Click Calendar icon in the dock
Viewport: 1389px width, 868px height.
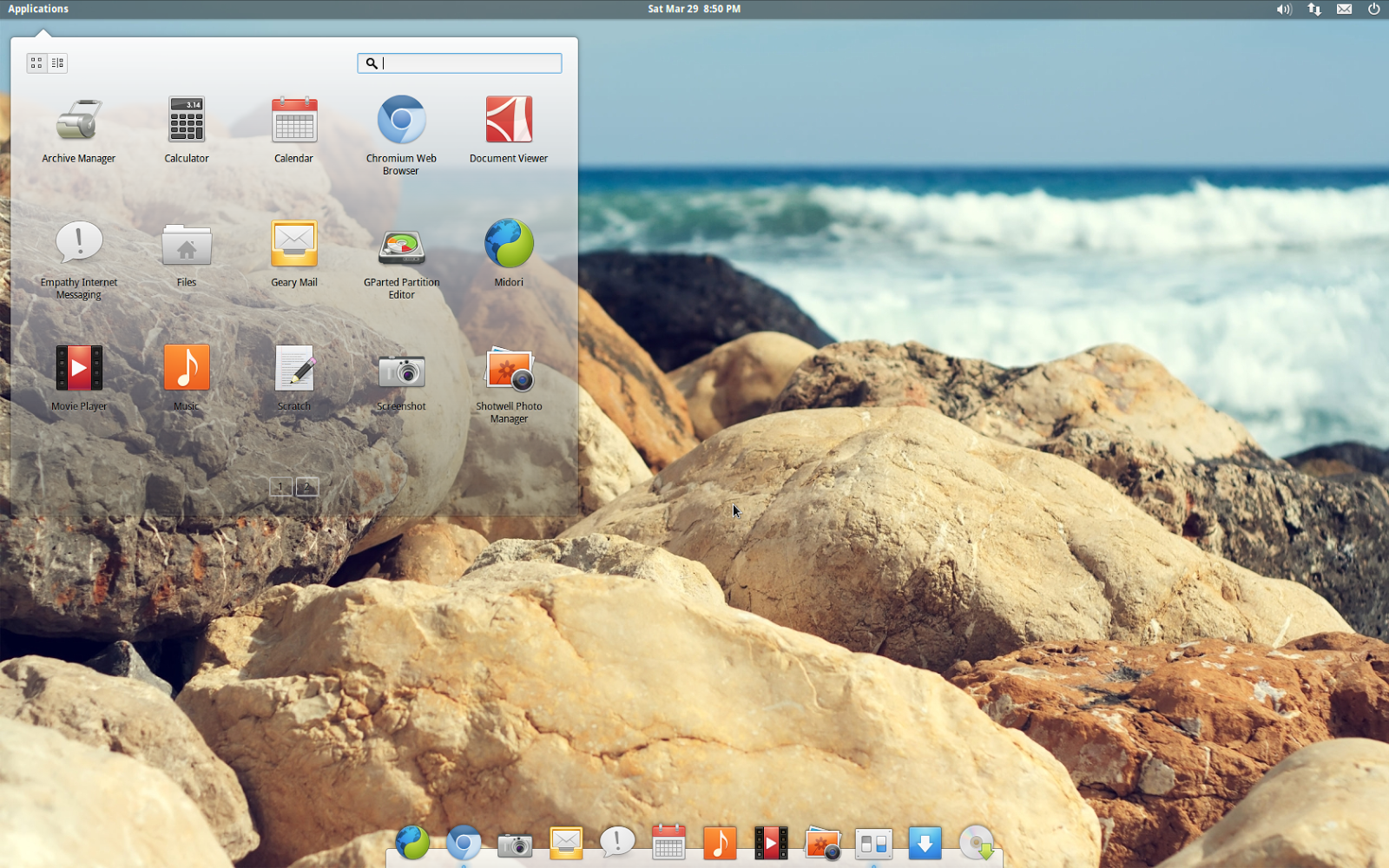(668, 843)
